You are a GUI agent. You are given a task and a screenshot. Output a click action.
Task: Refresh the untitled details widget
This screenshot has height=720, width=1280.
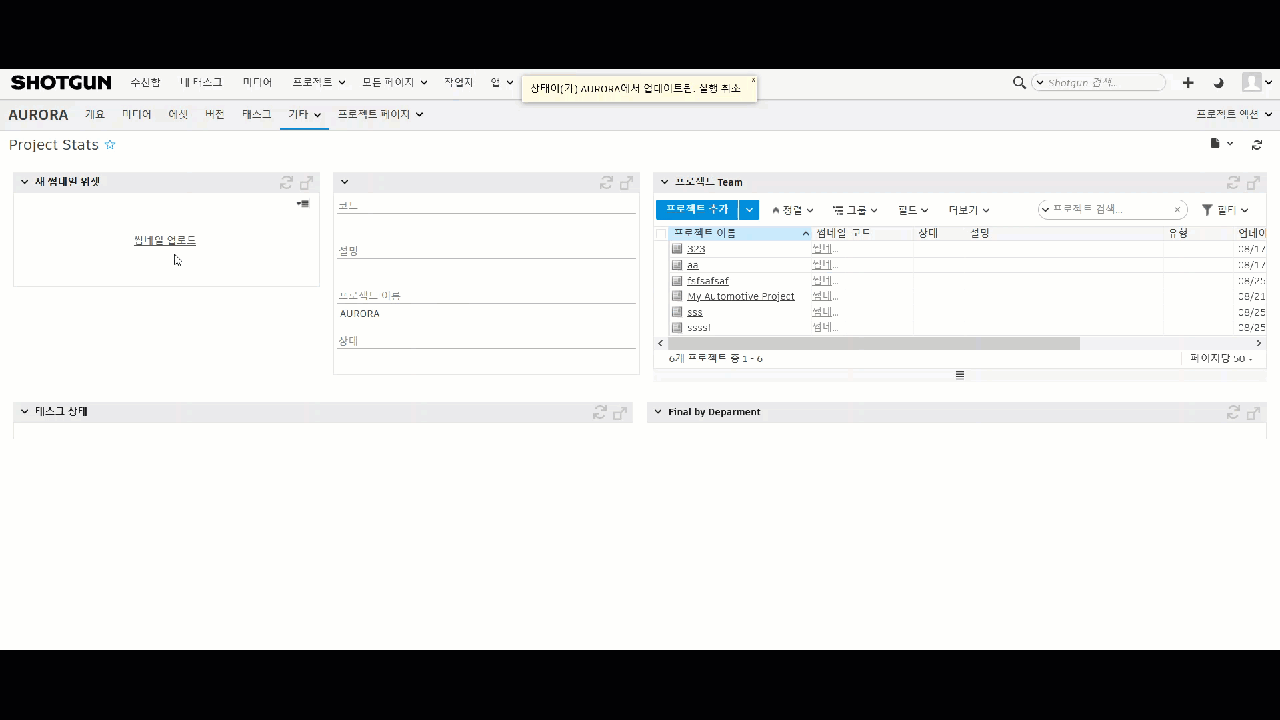[606, 183]
